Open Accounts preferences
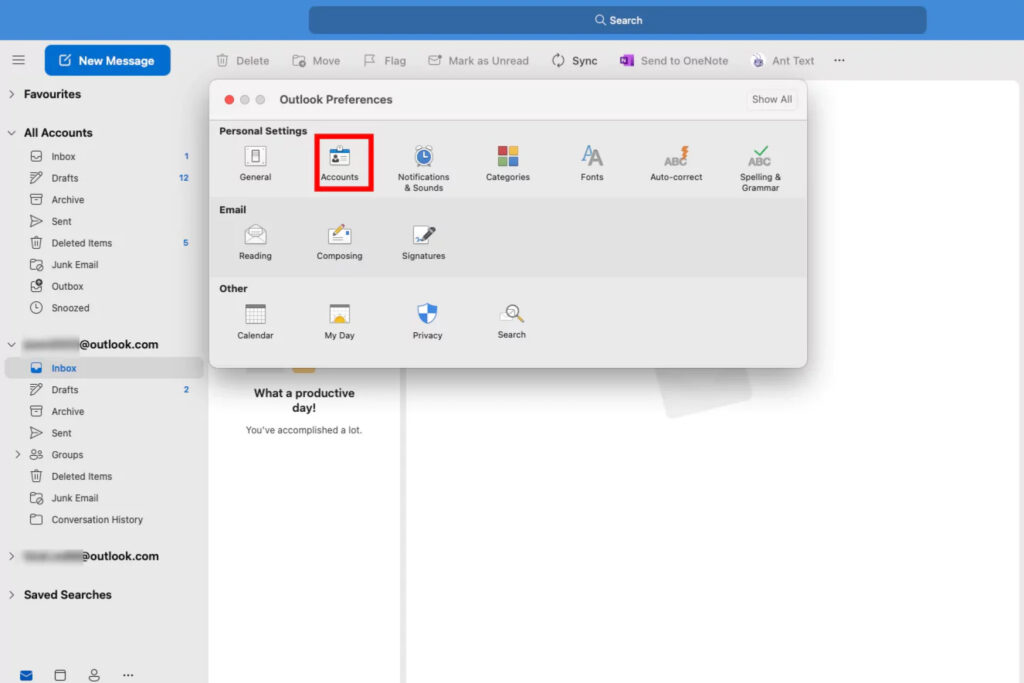1024x683 pixels. click(340, 163)
